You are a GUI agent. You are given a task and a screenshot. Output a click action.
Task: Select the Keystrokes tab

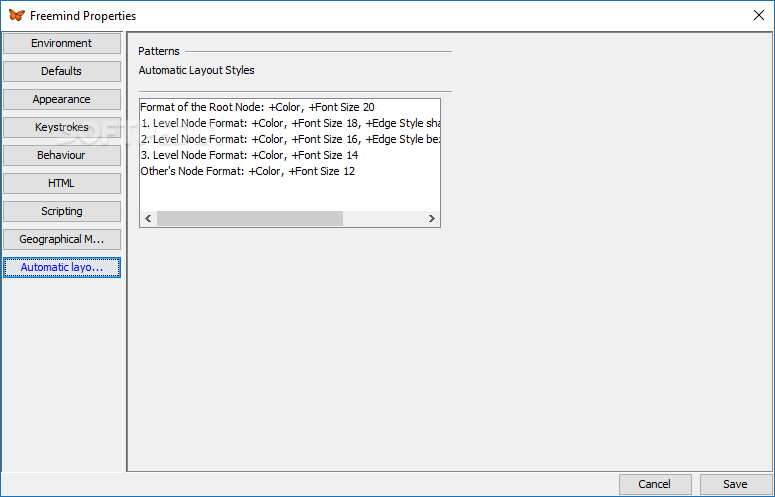click(x=62, y=127)
